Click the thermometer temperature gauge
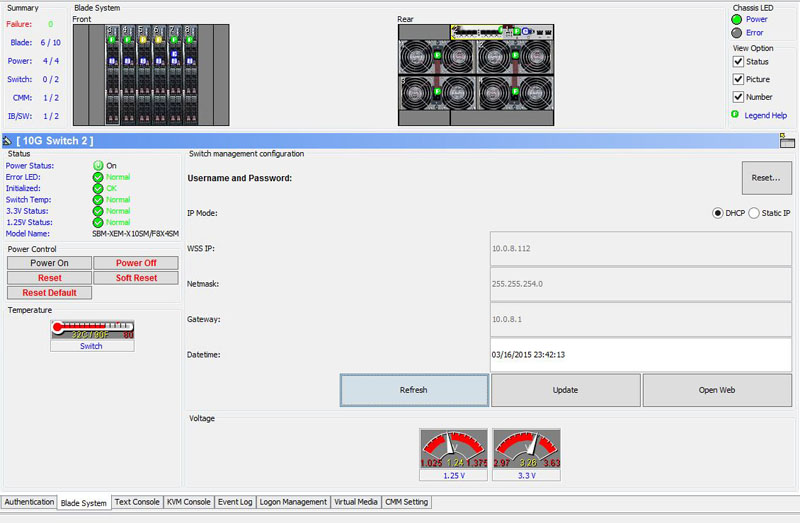The height and width of the screenshot is (523, 800). click(x=92, y=330)
